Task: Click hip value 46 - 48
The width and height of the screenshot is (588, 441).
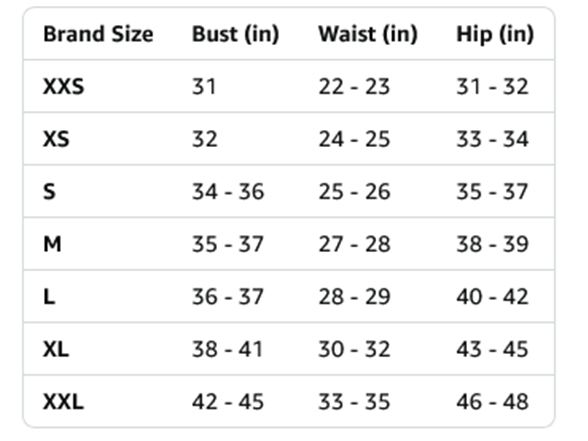Action: [492, 402]
